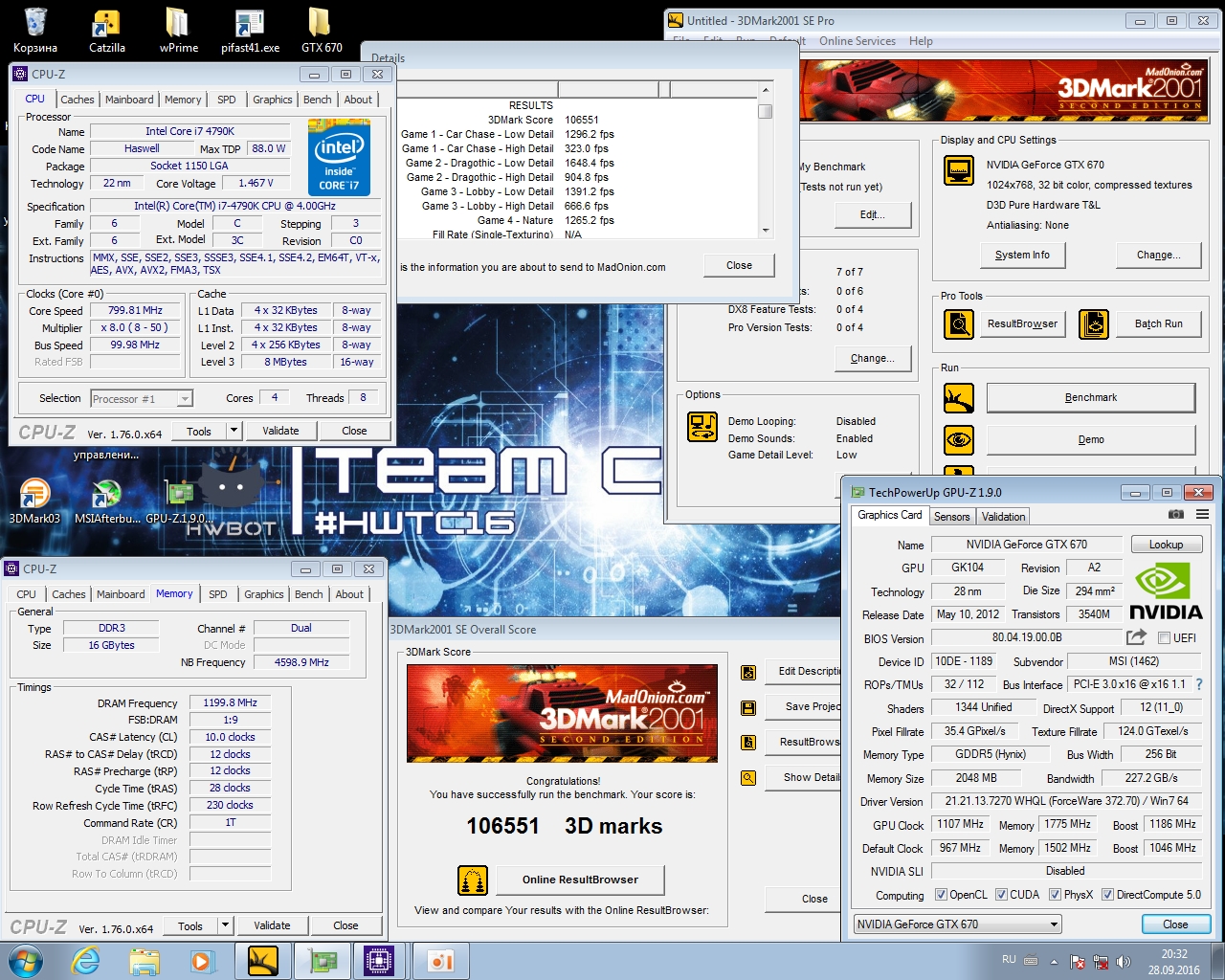Screen dimensions: 1225x980
Task: Open the Windows Start button
Action: coord(25,961)
